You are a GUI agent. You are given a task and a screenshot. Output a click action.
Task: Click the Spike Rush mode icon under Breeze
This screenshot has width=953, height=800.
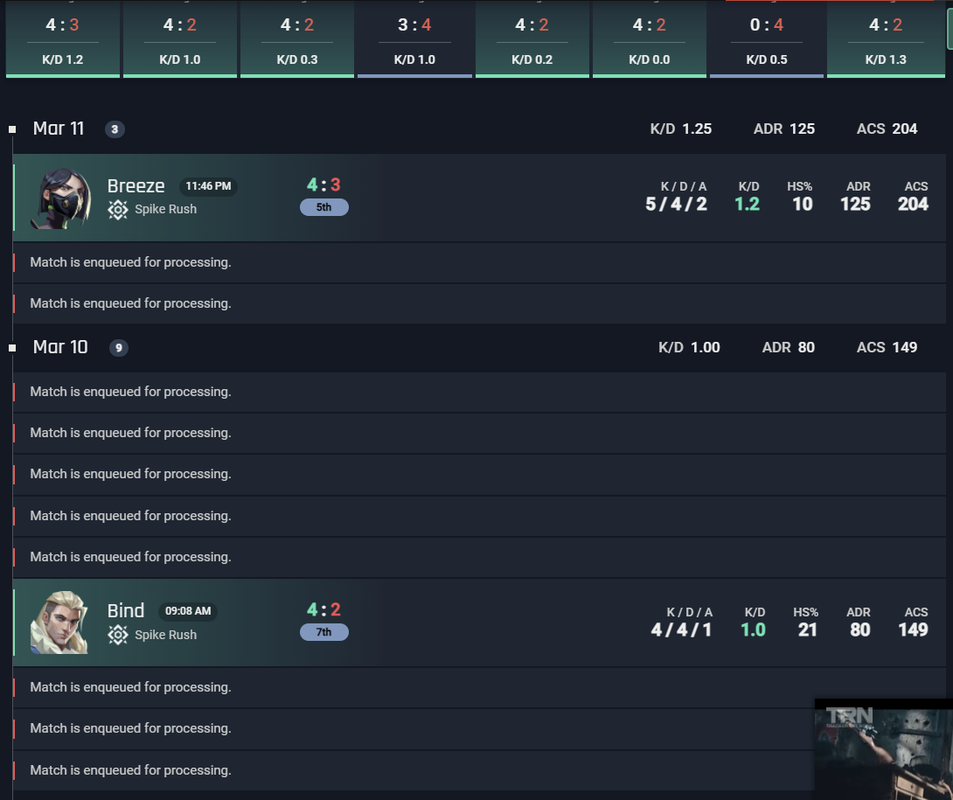point(118,210)
